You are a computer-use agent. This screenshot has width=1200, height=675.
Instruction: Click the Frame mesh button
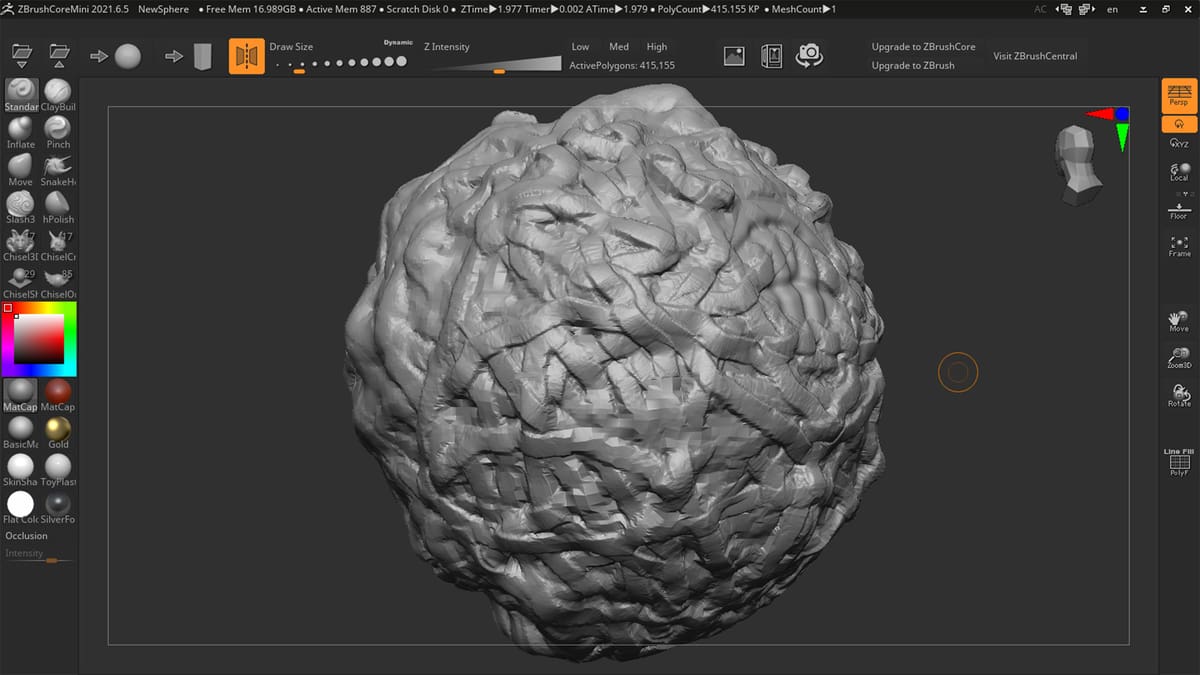click(1179, 246)
